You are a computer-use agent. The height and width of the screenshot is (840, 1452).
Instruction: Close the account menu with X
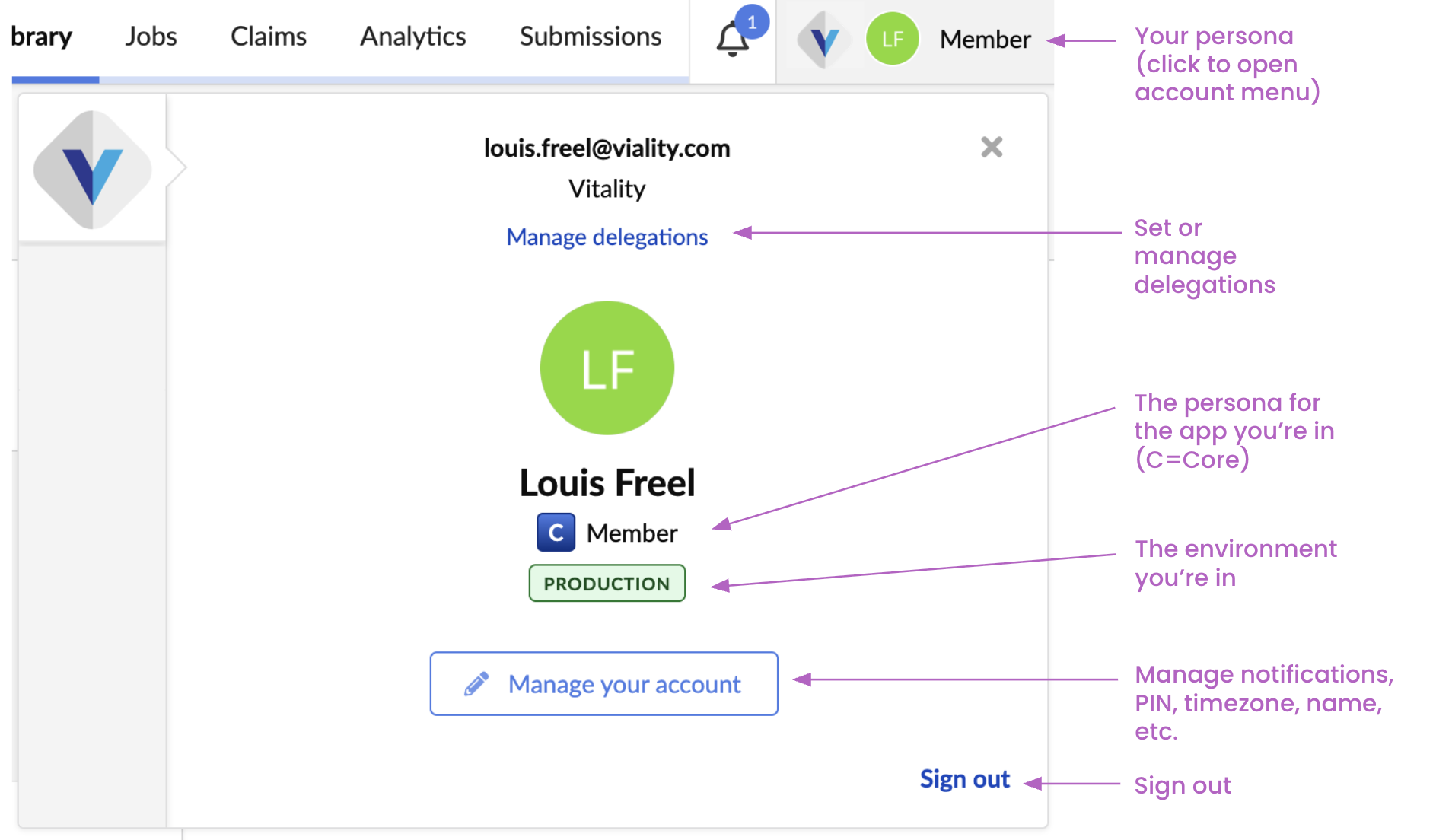coord(991,147)
